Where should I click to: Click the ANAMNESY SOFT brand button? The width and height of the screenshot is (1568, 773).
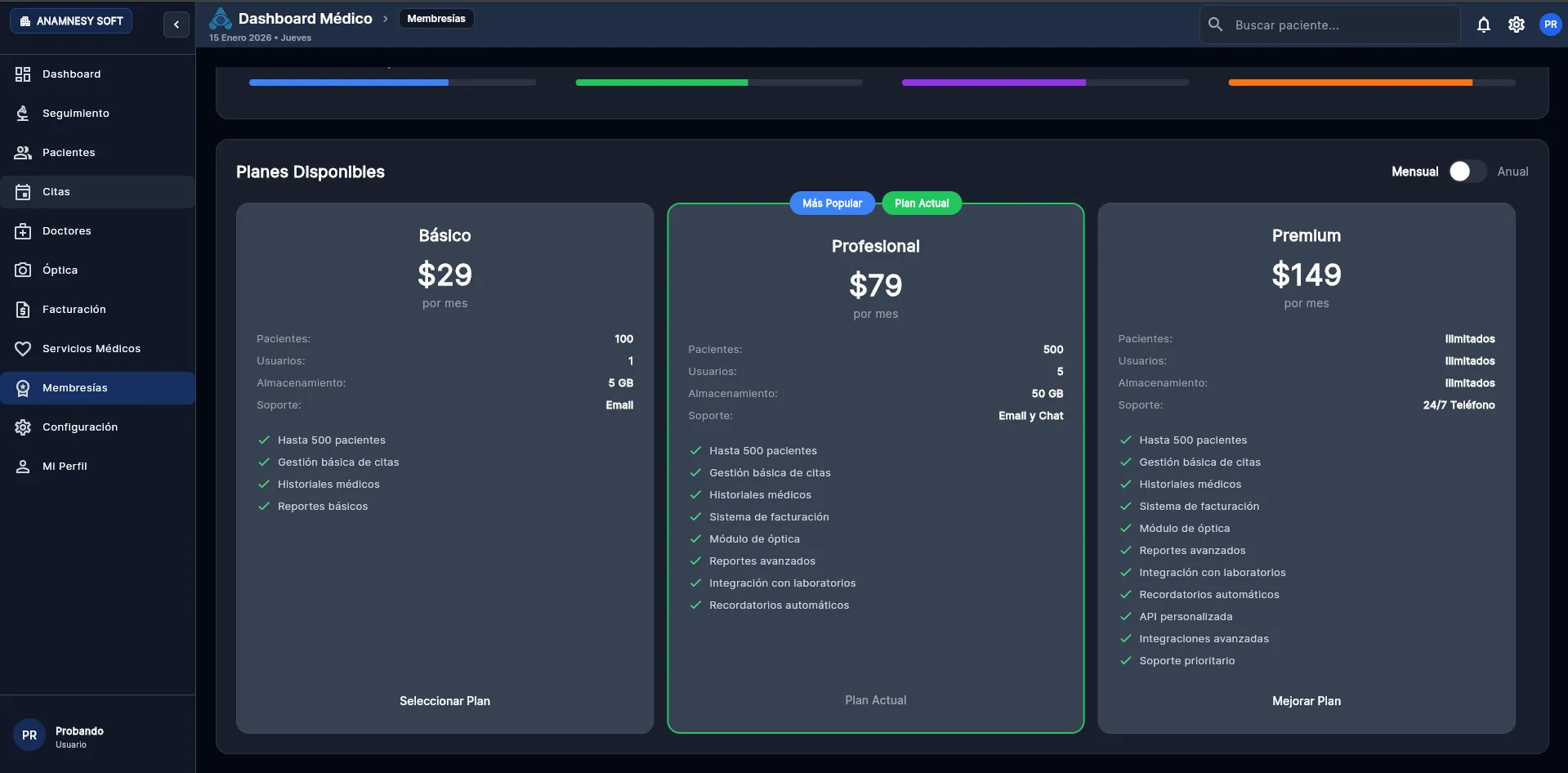[71, 21]
